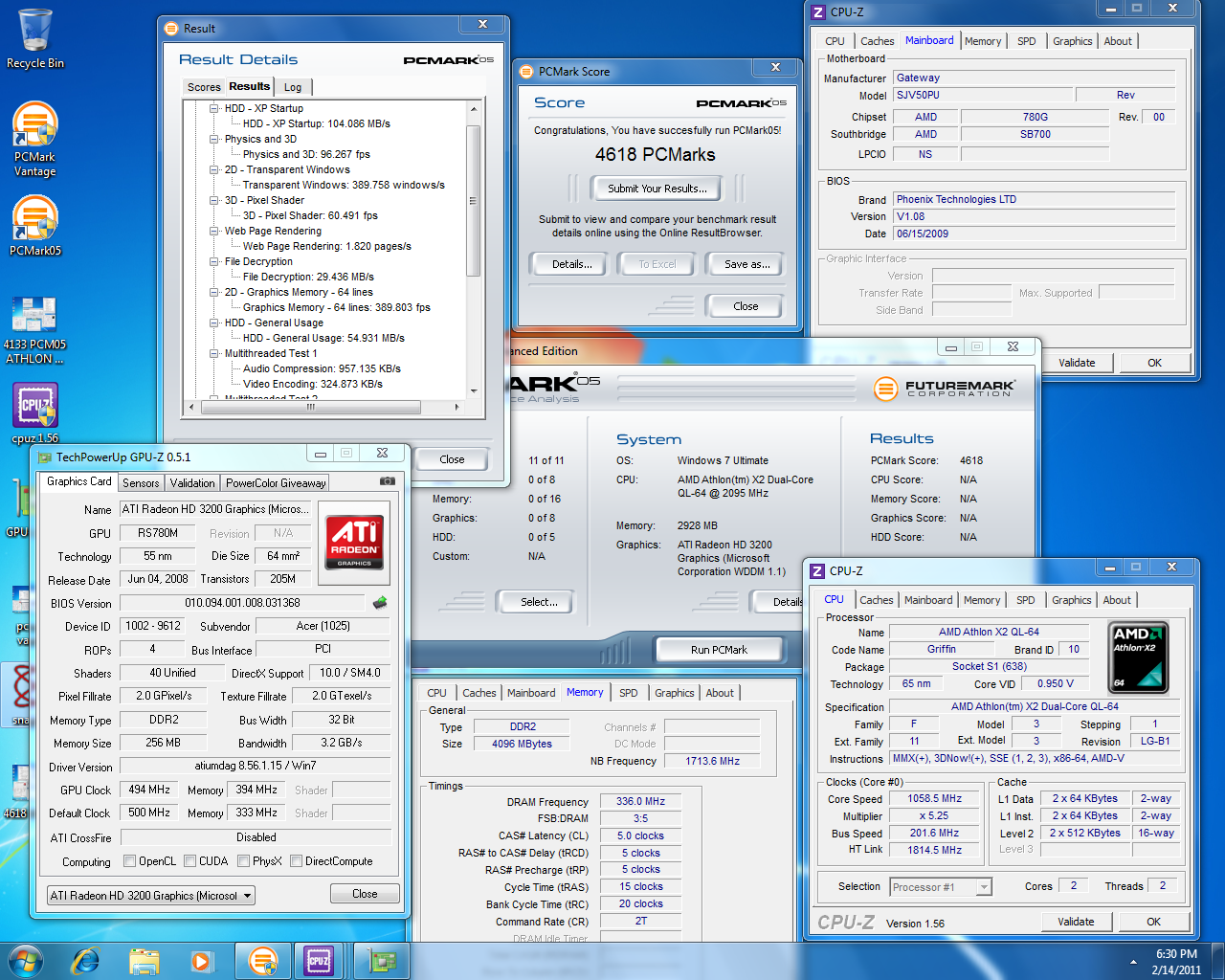Click the Details button in the PCMark Score window
Image resolution: width=1225 pixels, height=980 pixels.
tap(571, 264)
